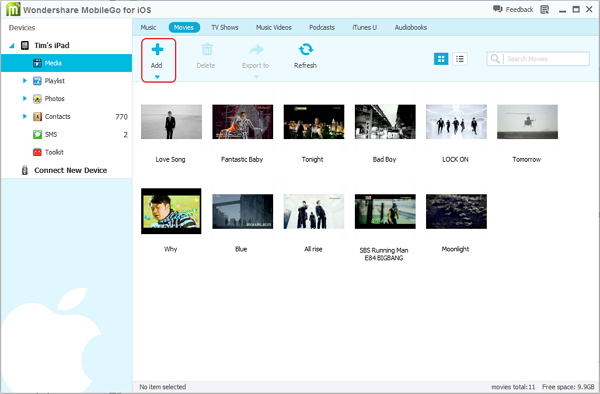Click the Toolkit label in sidebar
Image resolution: width=600 pixels, height=394 pixels.
click(x=54, y=152)
